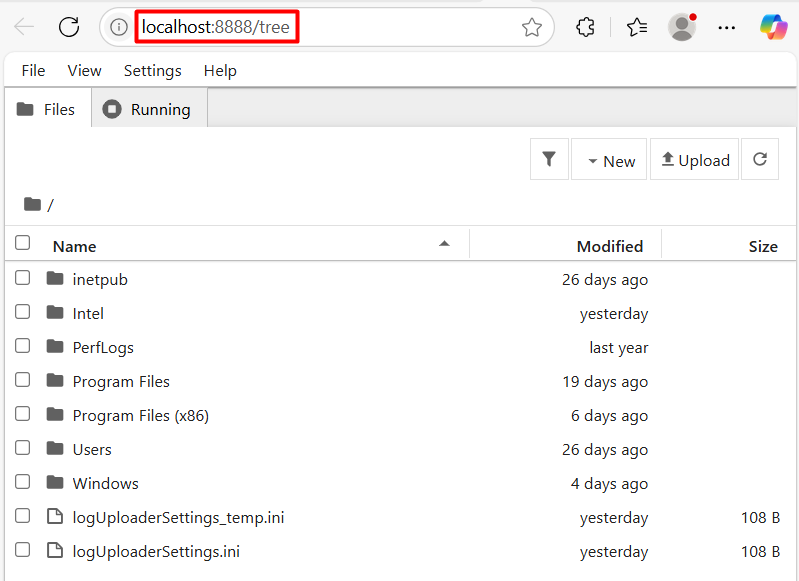Viewport: 799px width, 581px height.
Task: Open the Program Files folder name
Action: click(x=121, y=381)
